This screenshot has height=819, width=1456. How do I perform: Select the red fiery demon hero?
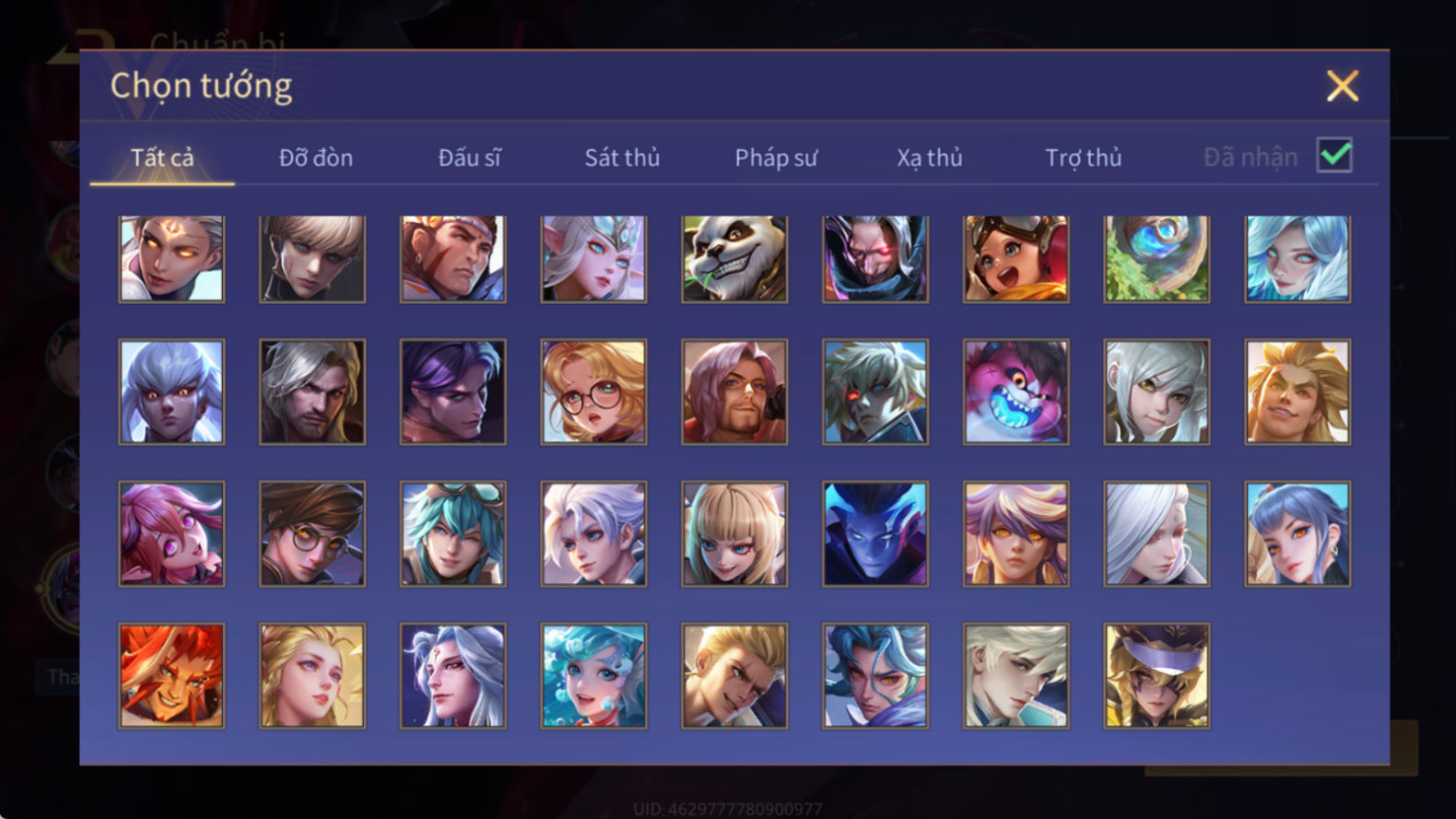(x=171, y=676)
